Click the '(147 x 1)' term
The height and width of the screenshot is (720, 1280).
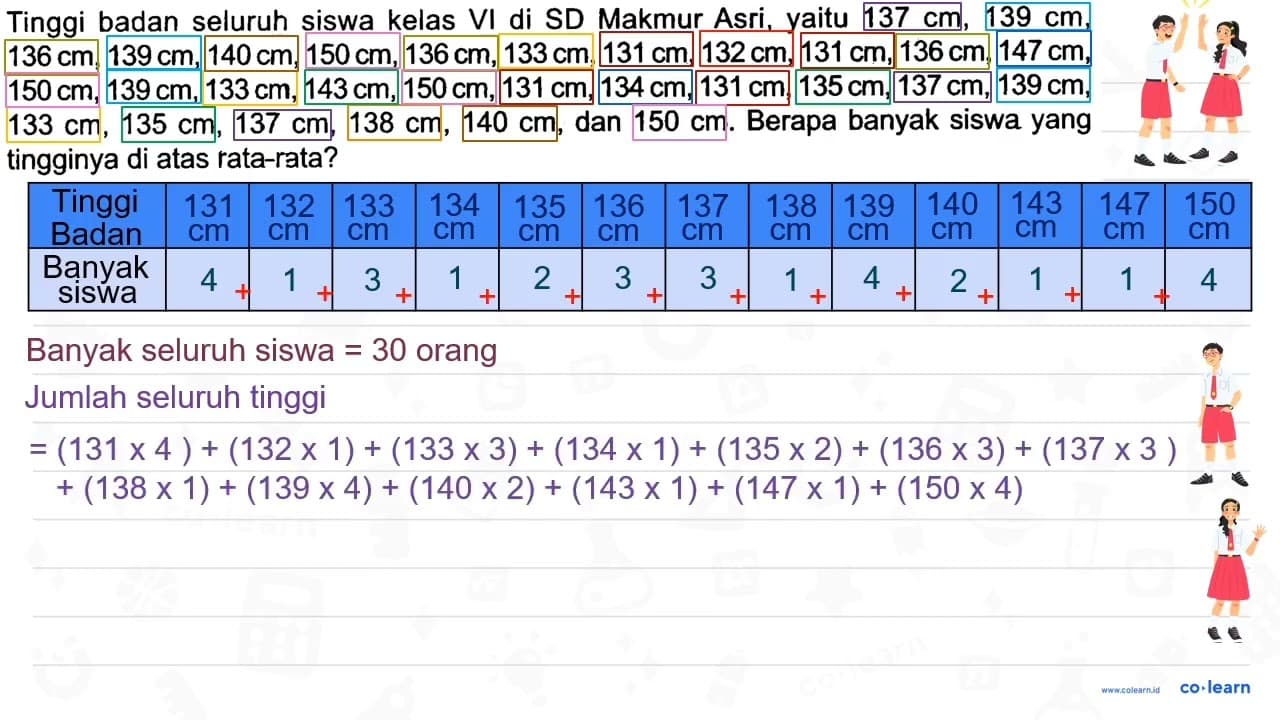(x=798, y=490)
